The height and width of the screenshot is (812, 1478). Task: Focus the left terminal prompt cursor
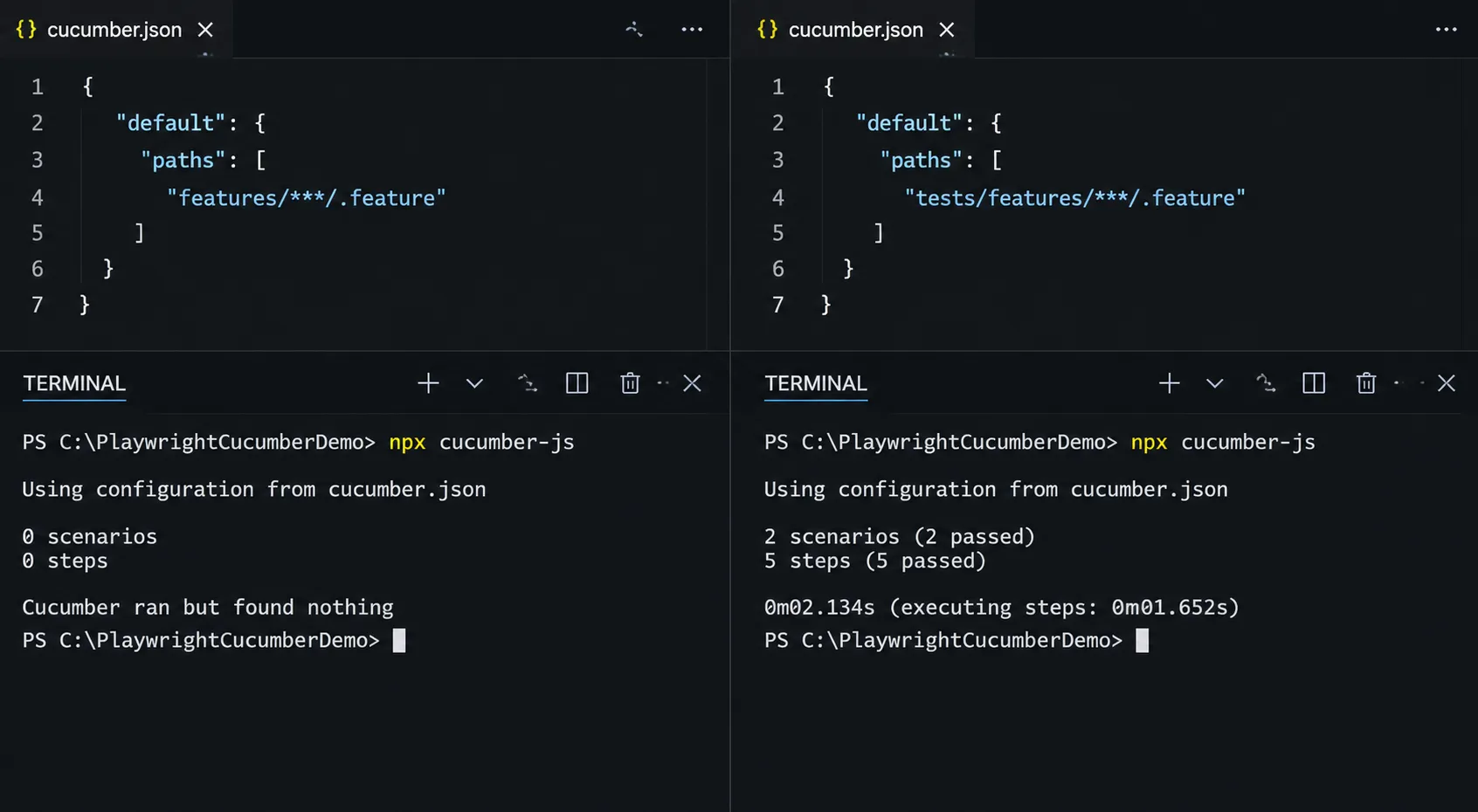pyautogui.click(x=399, y=641)
